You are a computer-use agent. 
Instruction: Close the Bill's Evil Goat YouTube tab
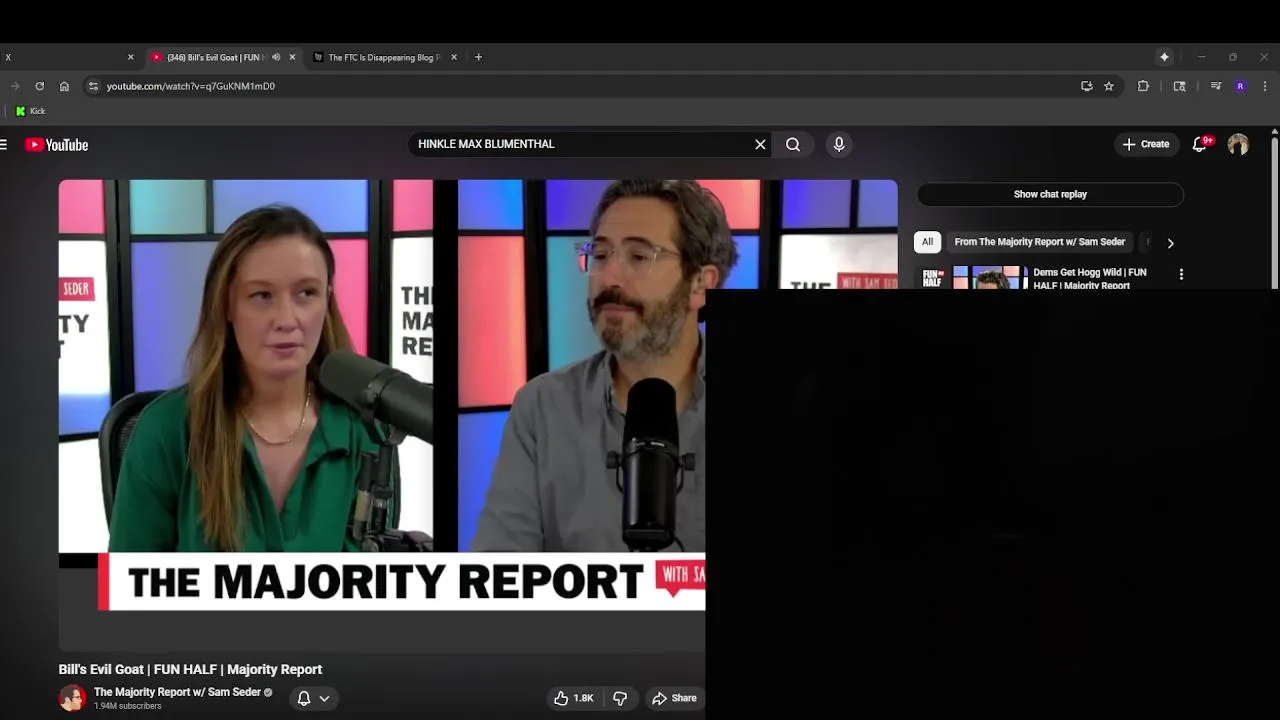click(292, 57)
